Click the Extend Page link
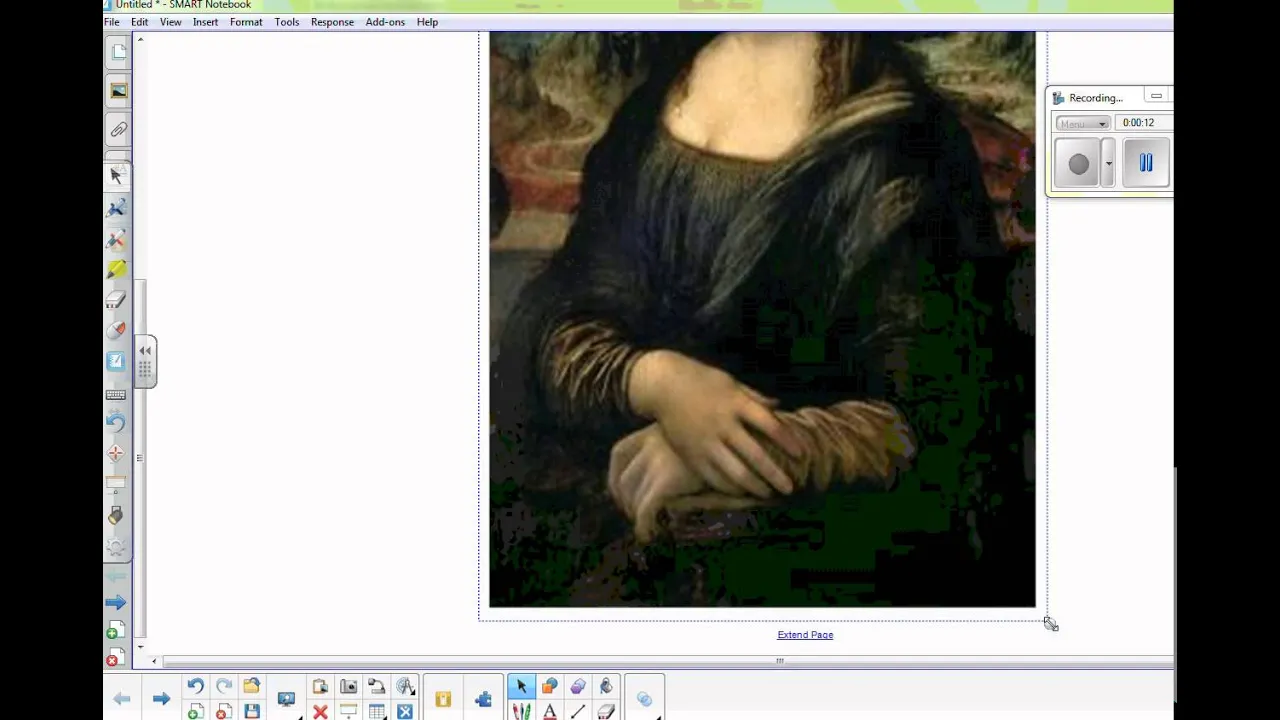The height and width of the screenshot is (720, 1280). (x=805, y=635)
